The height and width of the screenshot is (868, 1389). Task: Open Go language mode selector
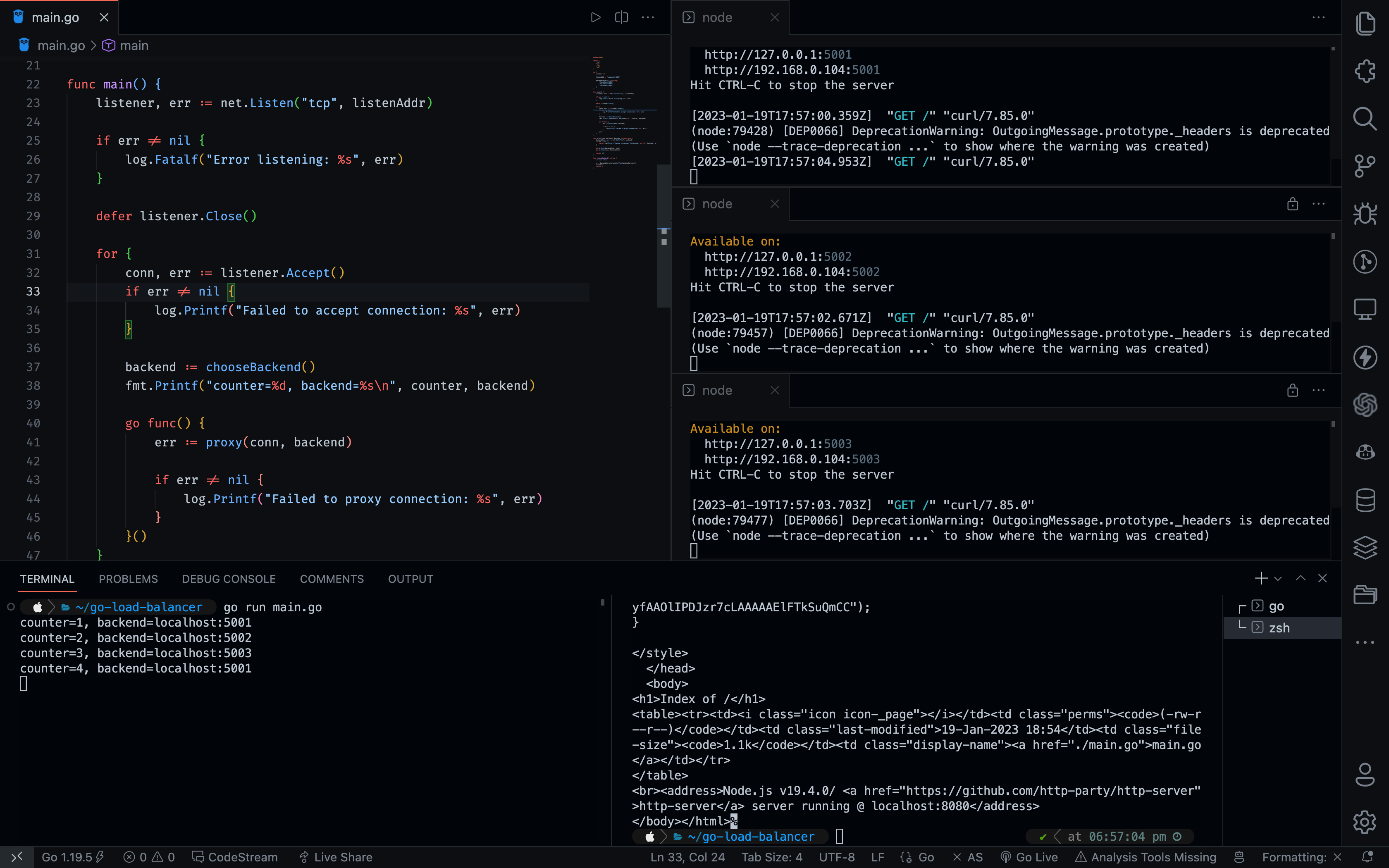pos(926,856)
